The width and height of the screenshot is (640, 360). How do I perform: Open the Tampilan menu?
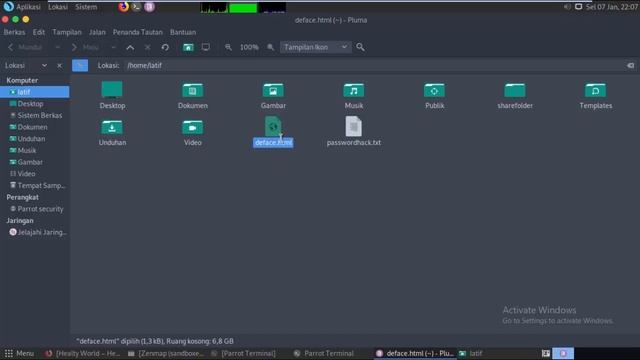pos(67,32)
